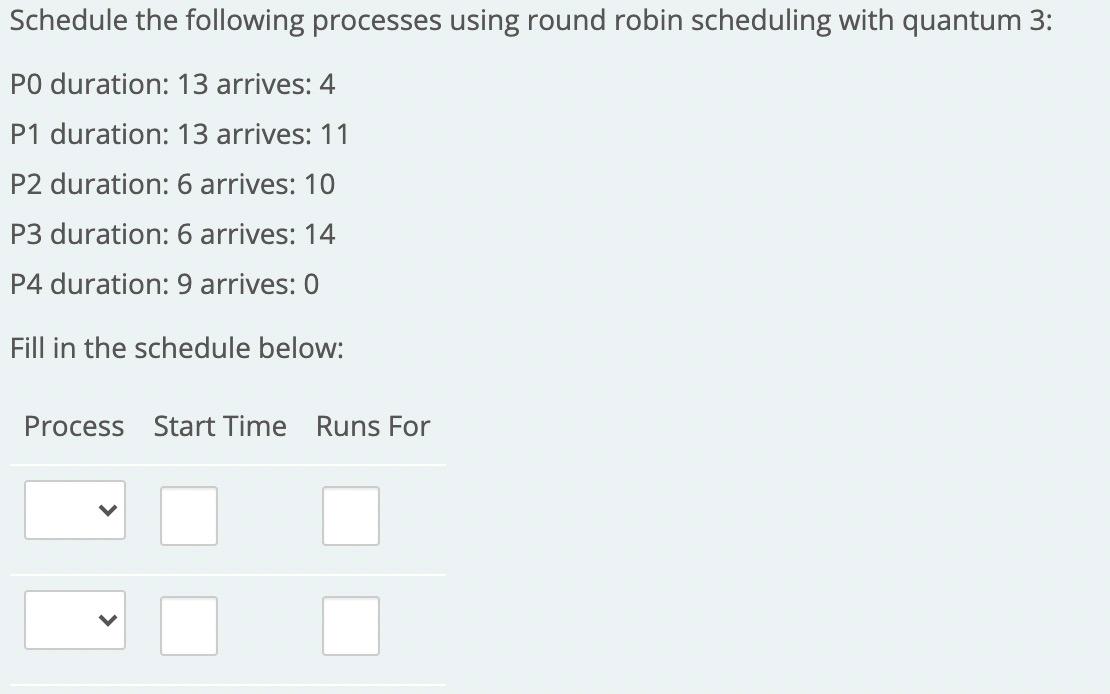
Task: Click the P4 duration 9 arrives 0 line
Action: (x=165, y=284)
